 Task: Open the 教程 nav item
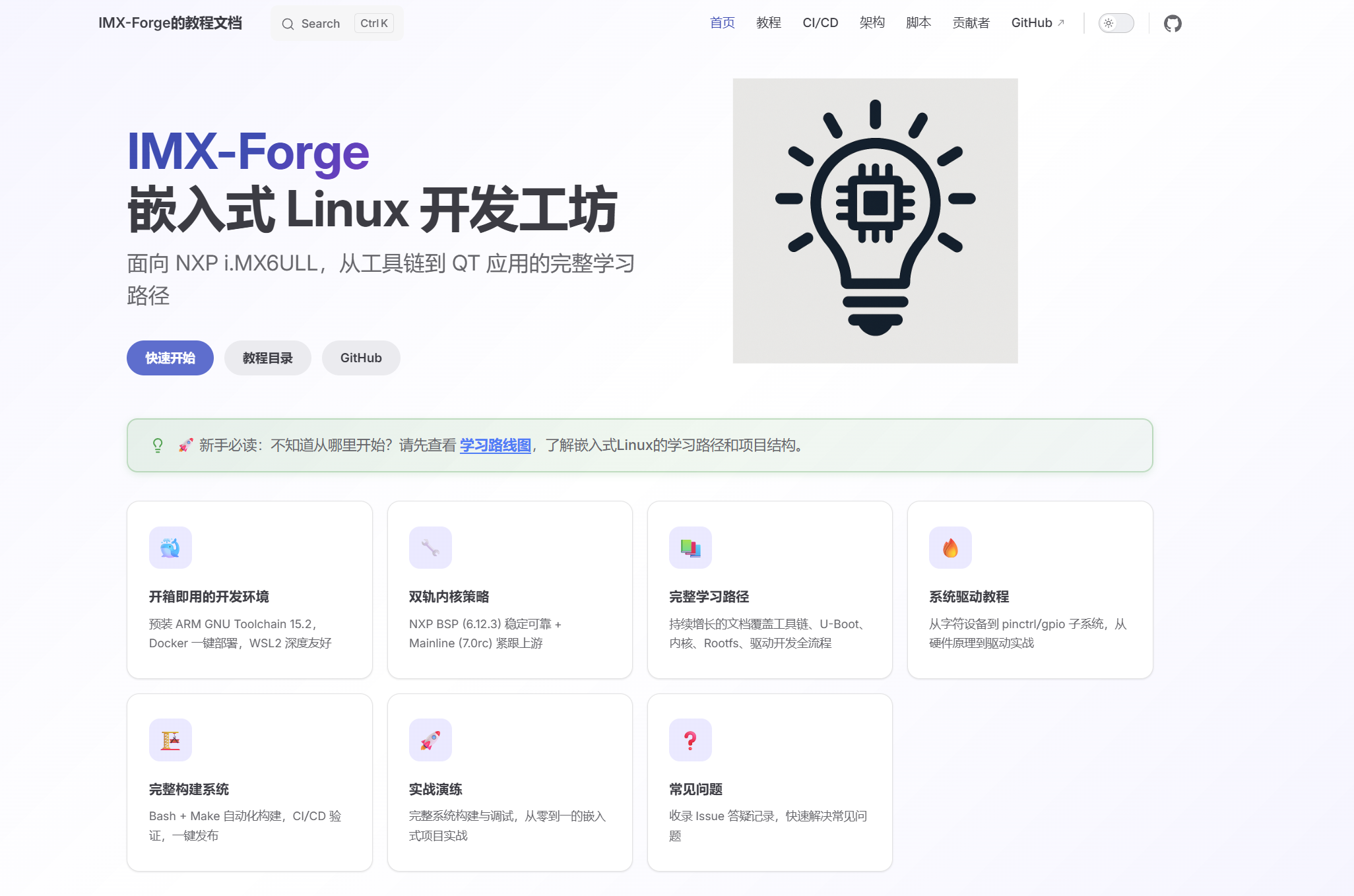tap(769, 23)
